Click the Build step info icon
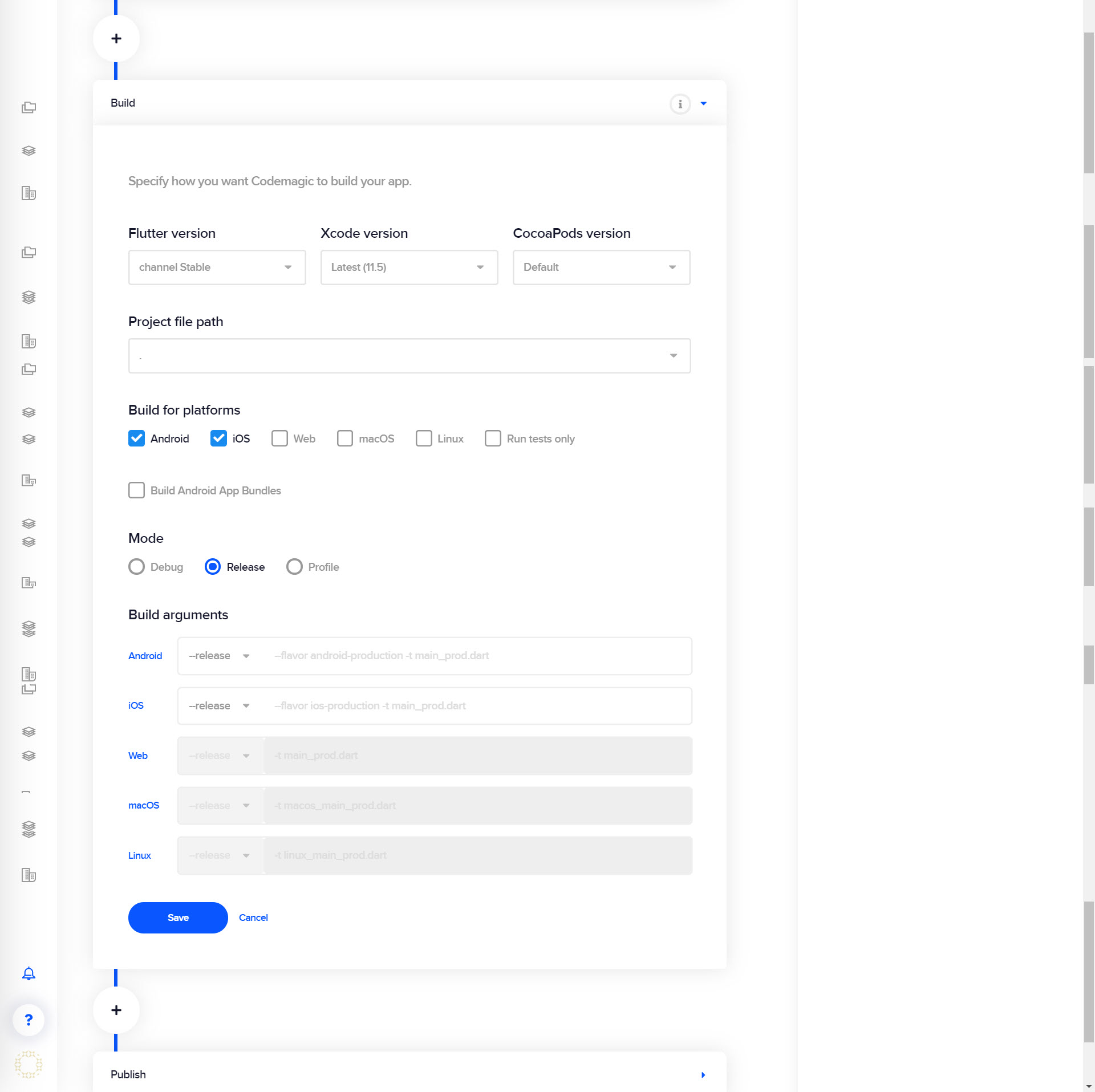1095x1092 pixels. pos(680,104)
